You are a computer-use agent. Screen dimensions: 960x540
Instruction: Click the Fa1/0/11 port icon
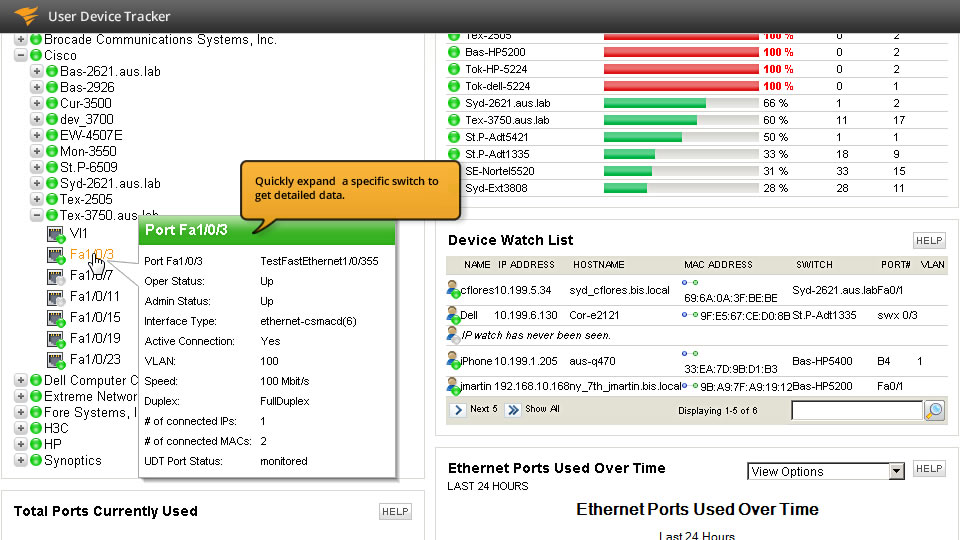point(56,297)
